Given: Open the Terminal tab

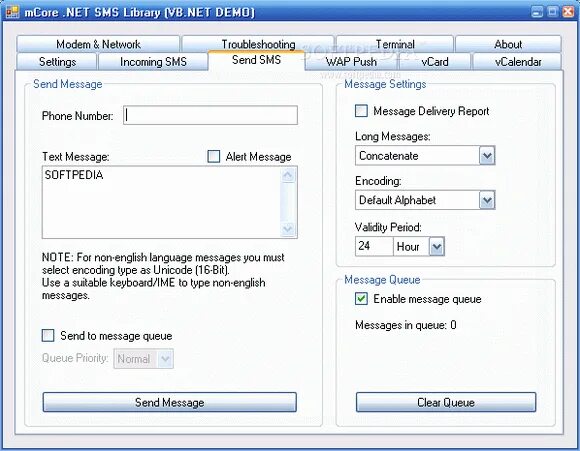Looking at the screenshot, I should click(x=395, y=44).
